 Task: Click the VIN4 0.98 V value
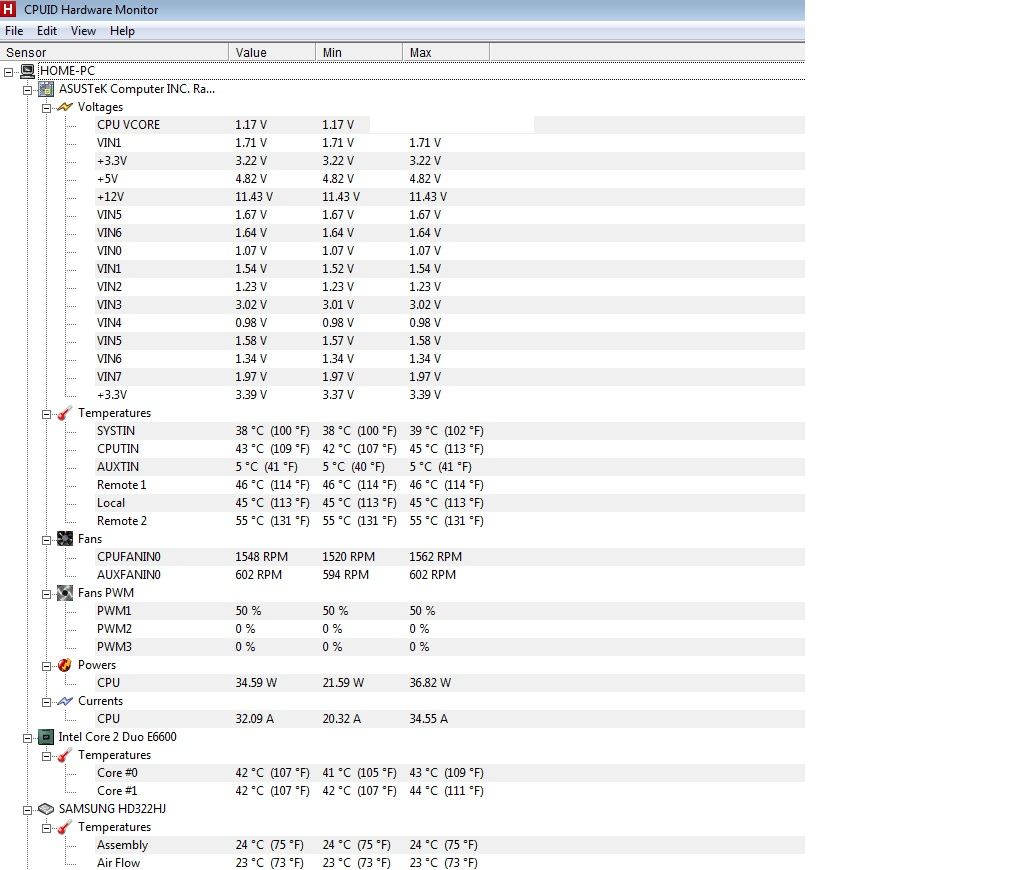[251, 323]
